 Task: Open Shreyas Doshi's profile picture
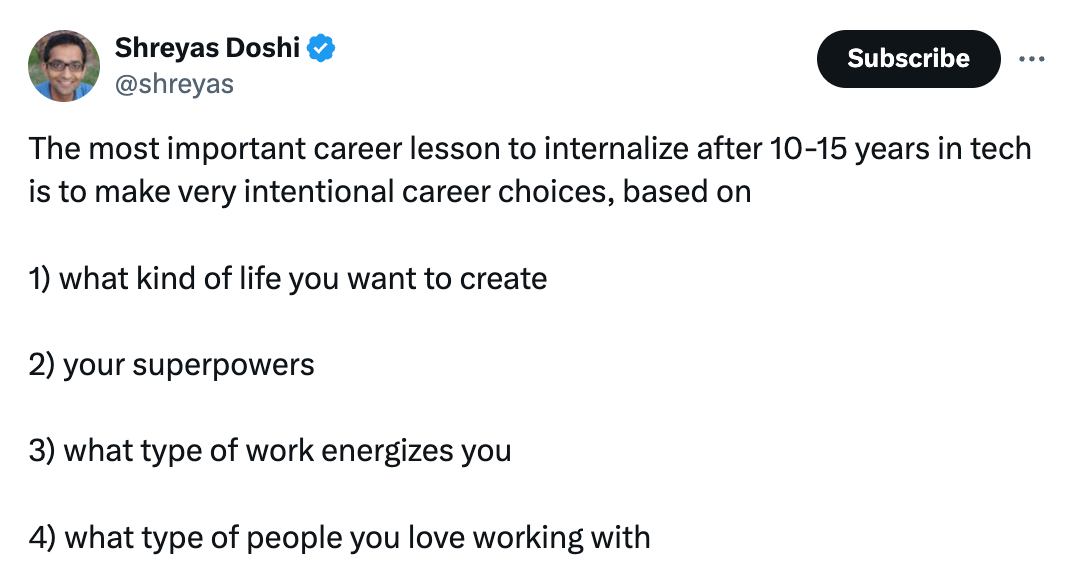64,66
